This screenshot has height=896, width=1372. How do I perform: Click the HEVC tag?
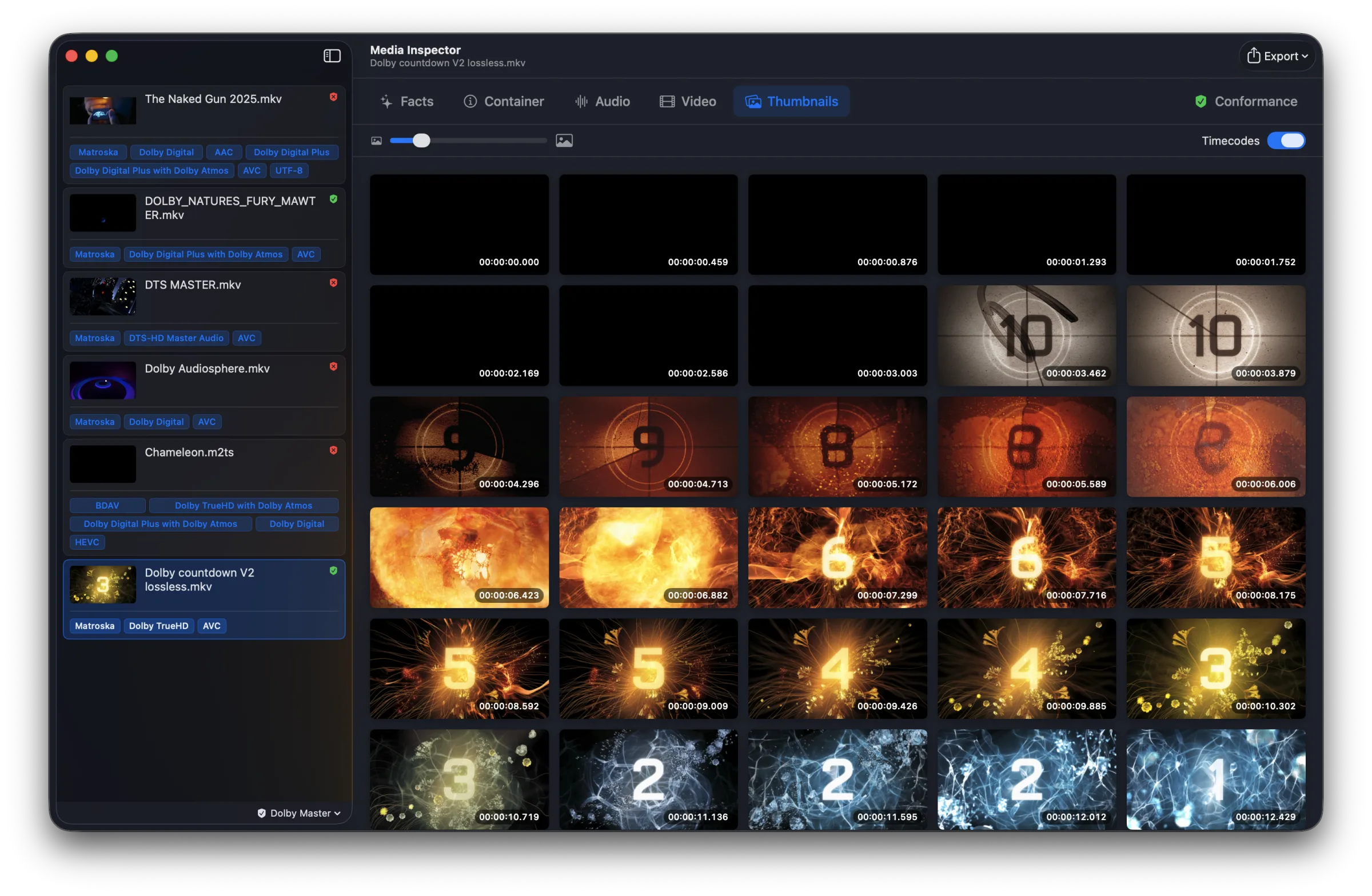87,542
